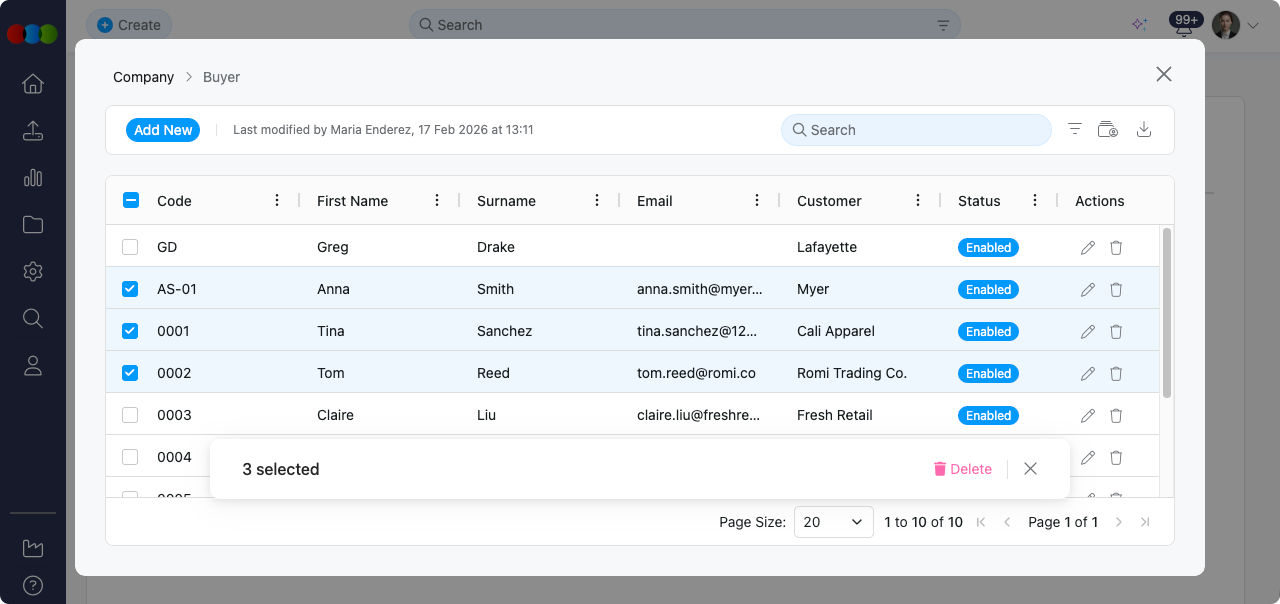Click the Company breadcrumb
This screenshot has height=604, width=1280.
coord(143,77)
